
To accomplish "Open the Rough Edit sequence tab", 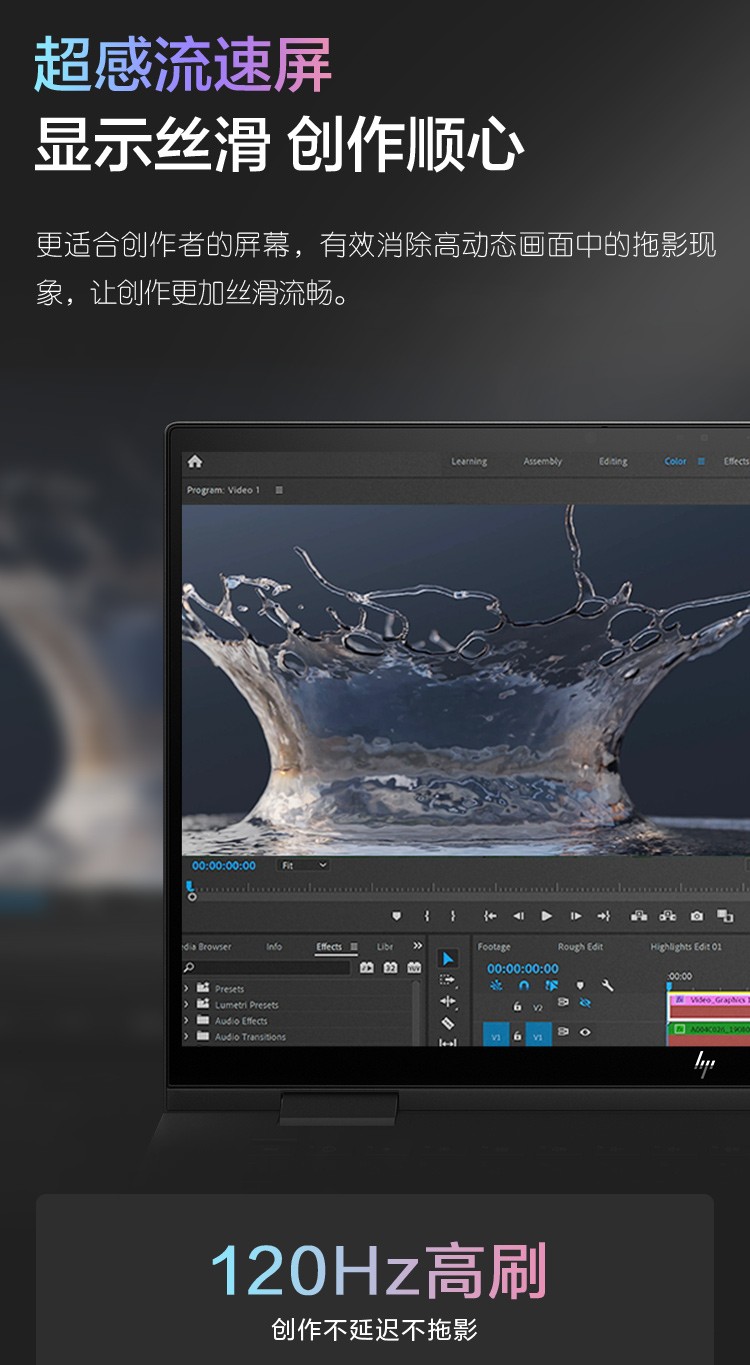I will 580,946.
